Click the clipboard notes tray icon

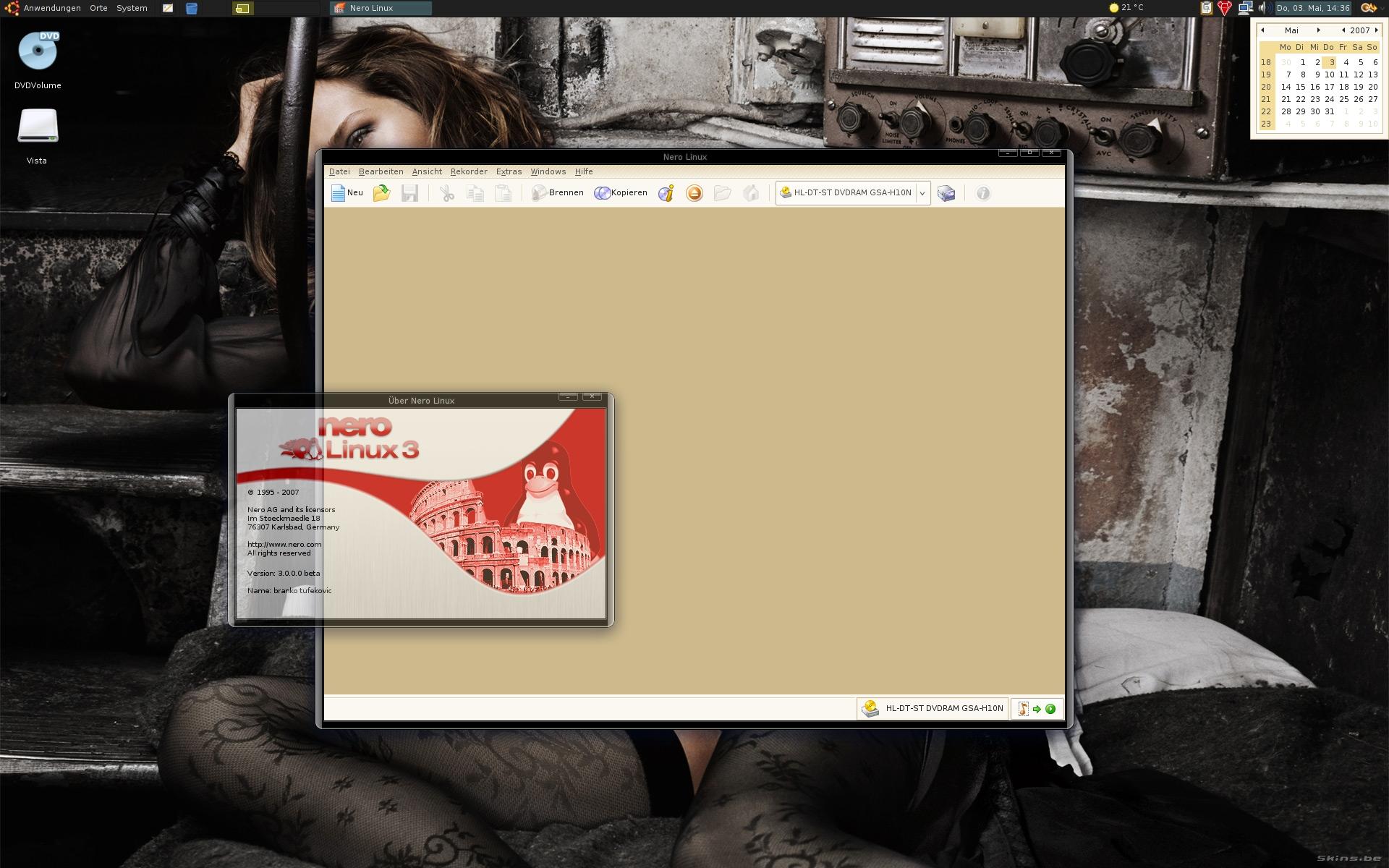coord(1206,8)
